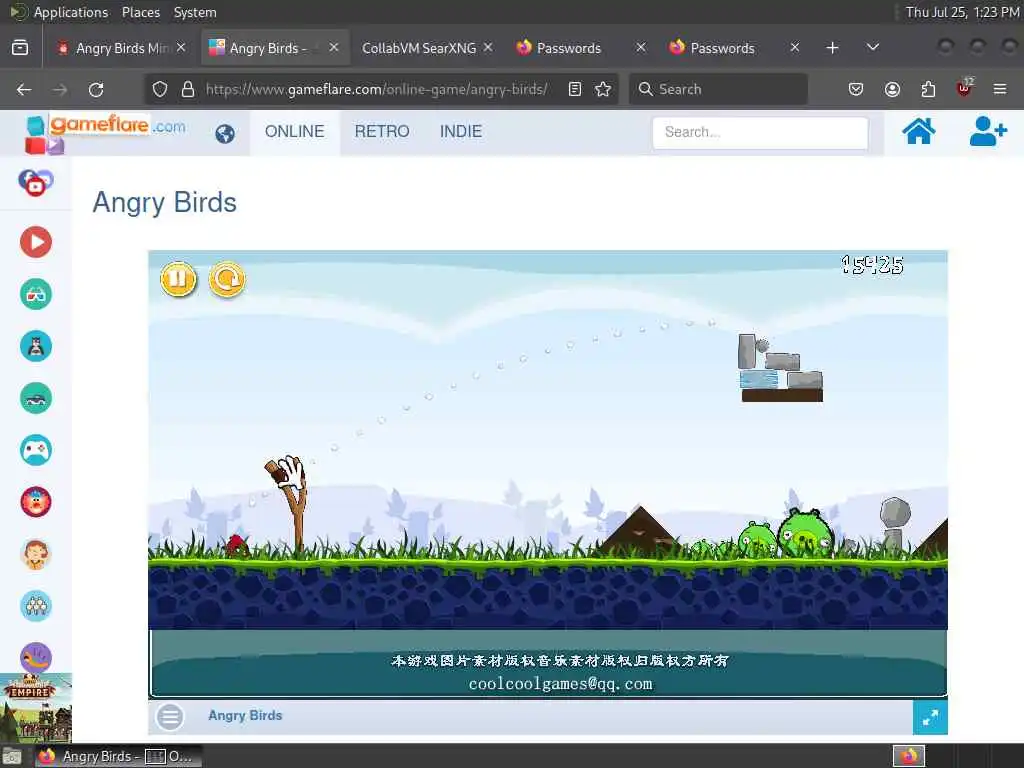Click the Angry Birds title link below game
This screenshot has width=1024, height=768.
point(245,716)
